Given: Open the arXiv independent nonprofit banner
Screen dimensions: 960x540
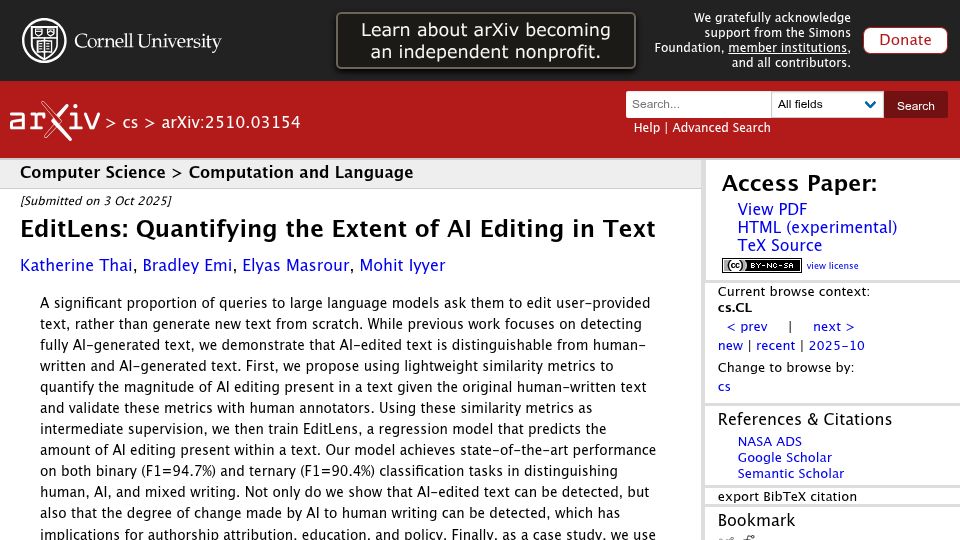Looking at the screenshot, I should (x=486, y=40).
